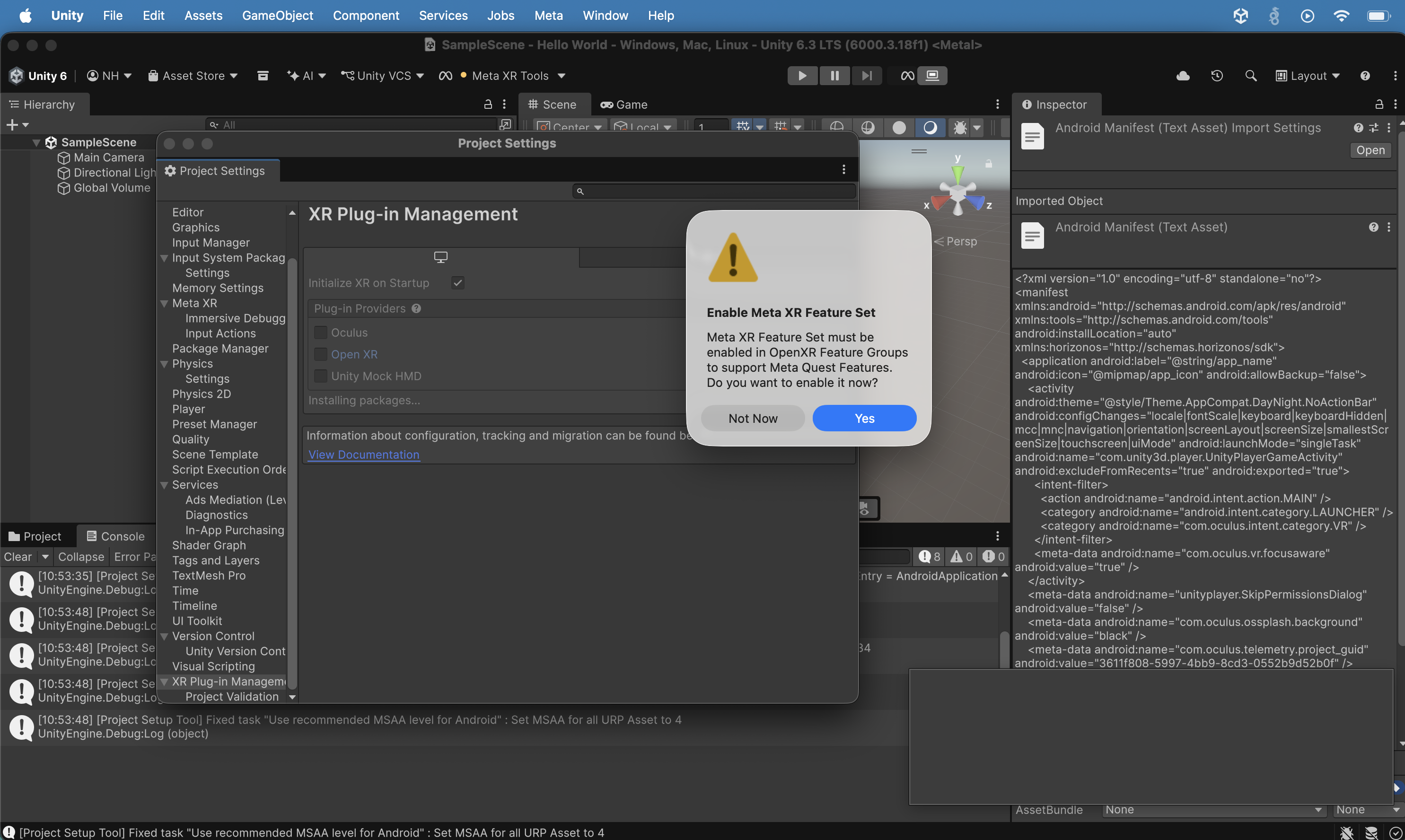
Task: Enable the Open XR plug-in provider checkbox
Action: point(320,354)
